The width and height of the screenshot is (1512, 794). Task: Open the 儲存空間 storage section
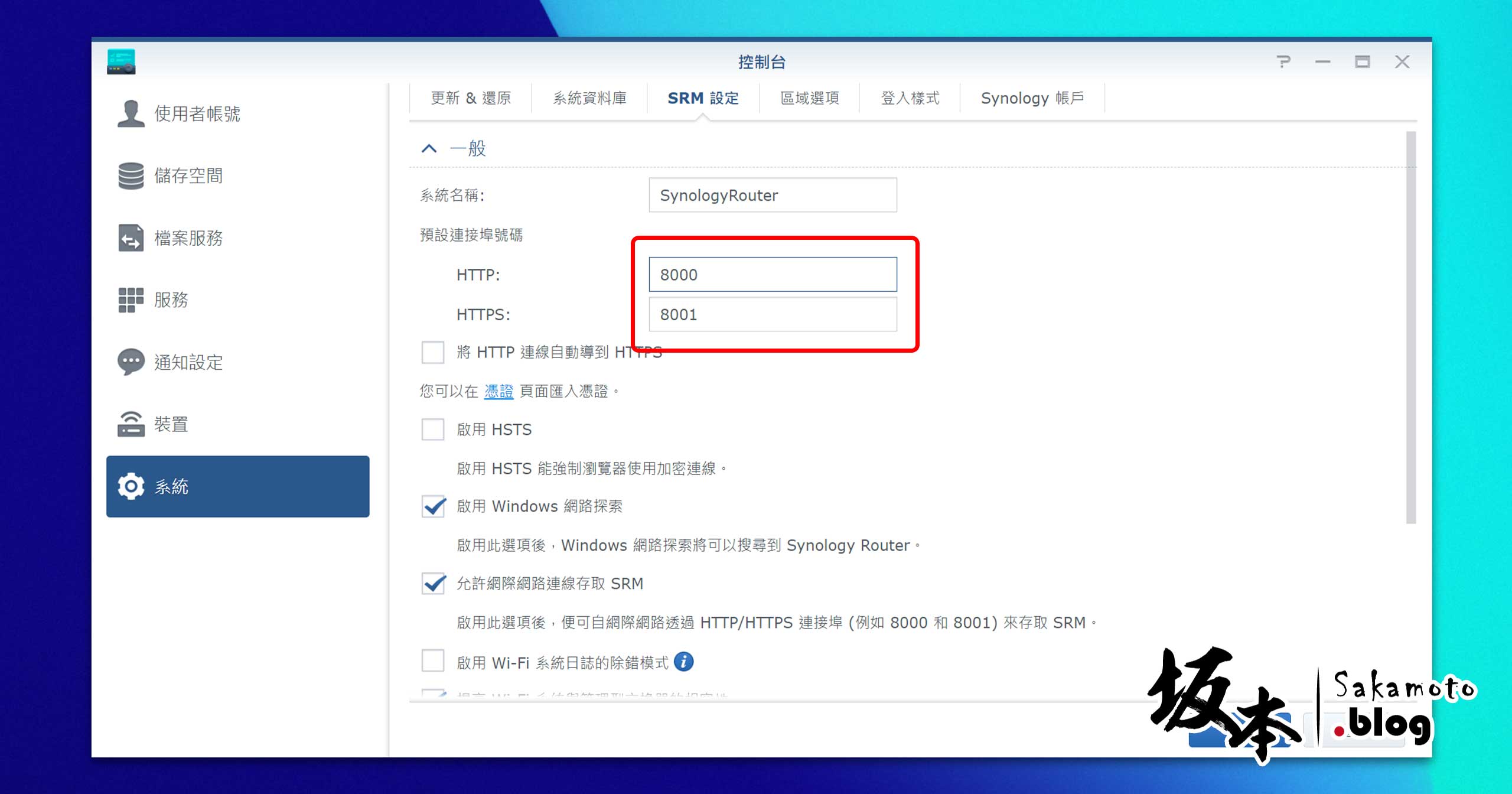tap(237, 175)
